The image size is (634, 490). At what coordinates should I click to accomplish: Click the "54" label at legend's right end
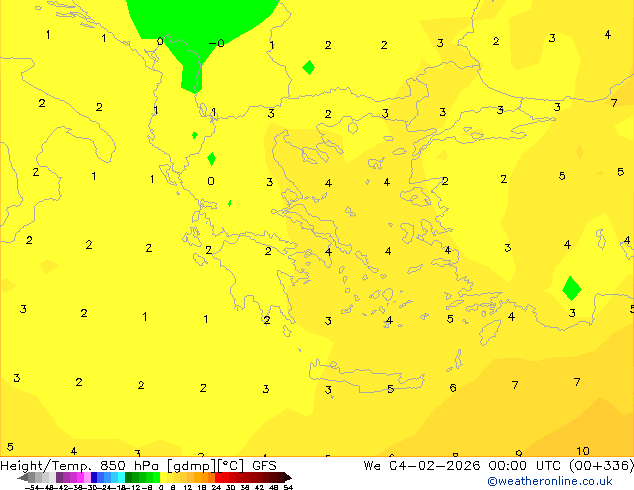point(288,487)
